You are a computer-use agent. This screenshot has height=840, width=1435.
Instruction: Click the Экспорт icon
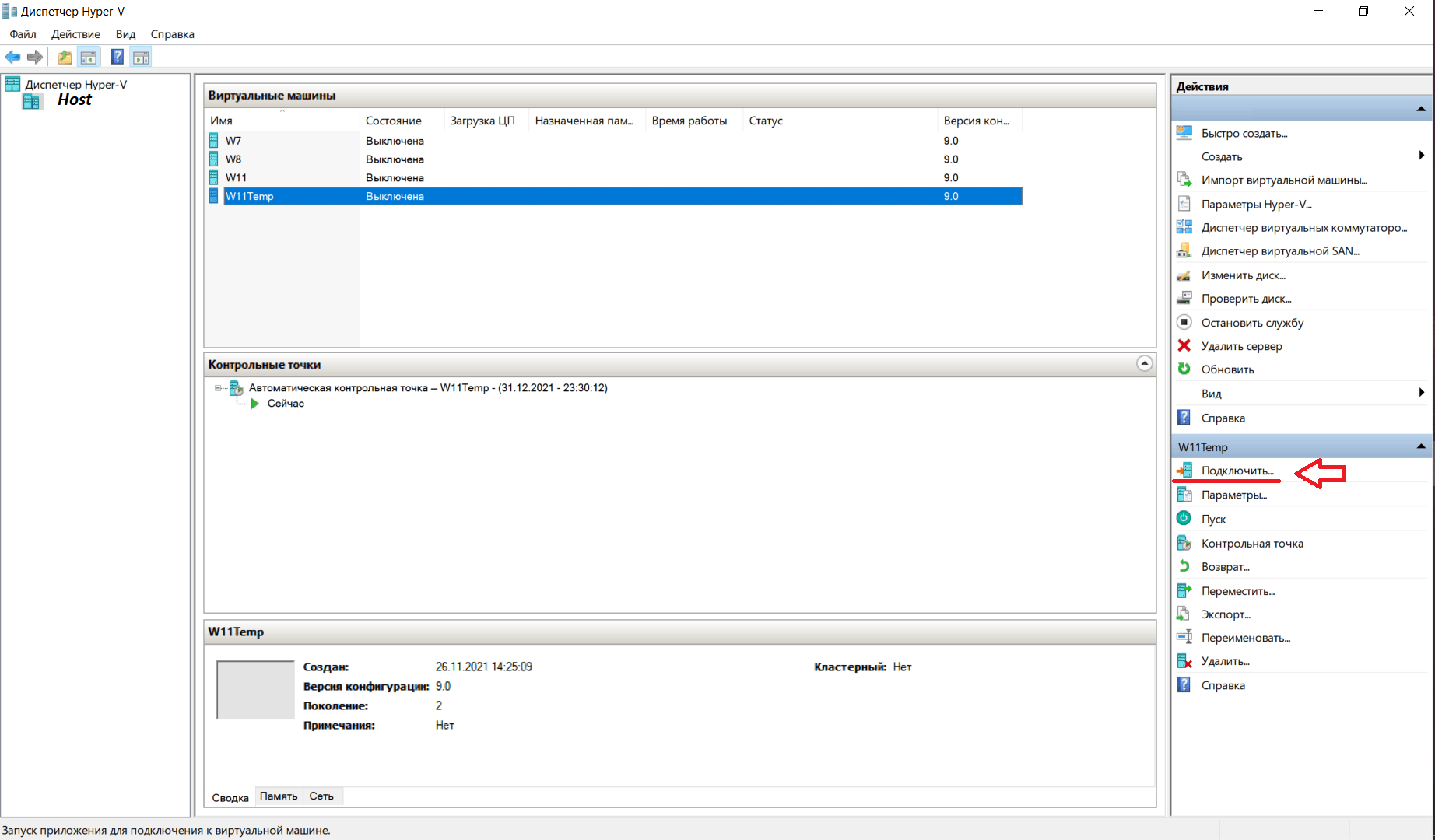[x=1184, y=614]
